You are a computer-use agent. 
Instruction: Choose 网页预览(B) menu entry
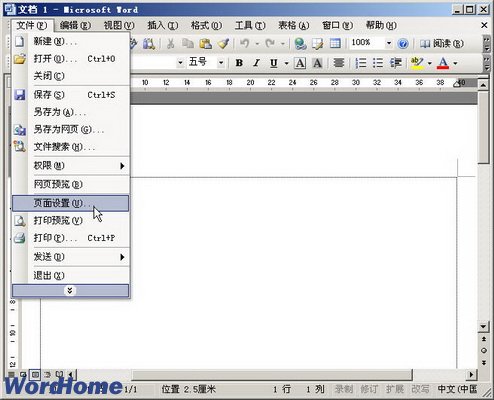click(70, 184)
